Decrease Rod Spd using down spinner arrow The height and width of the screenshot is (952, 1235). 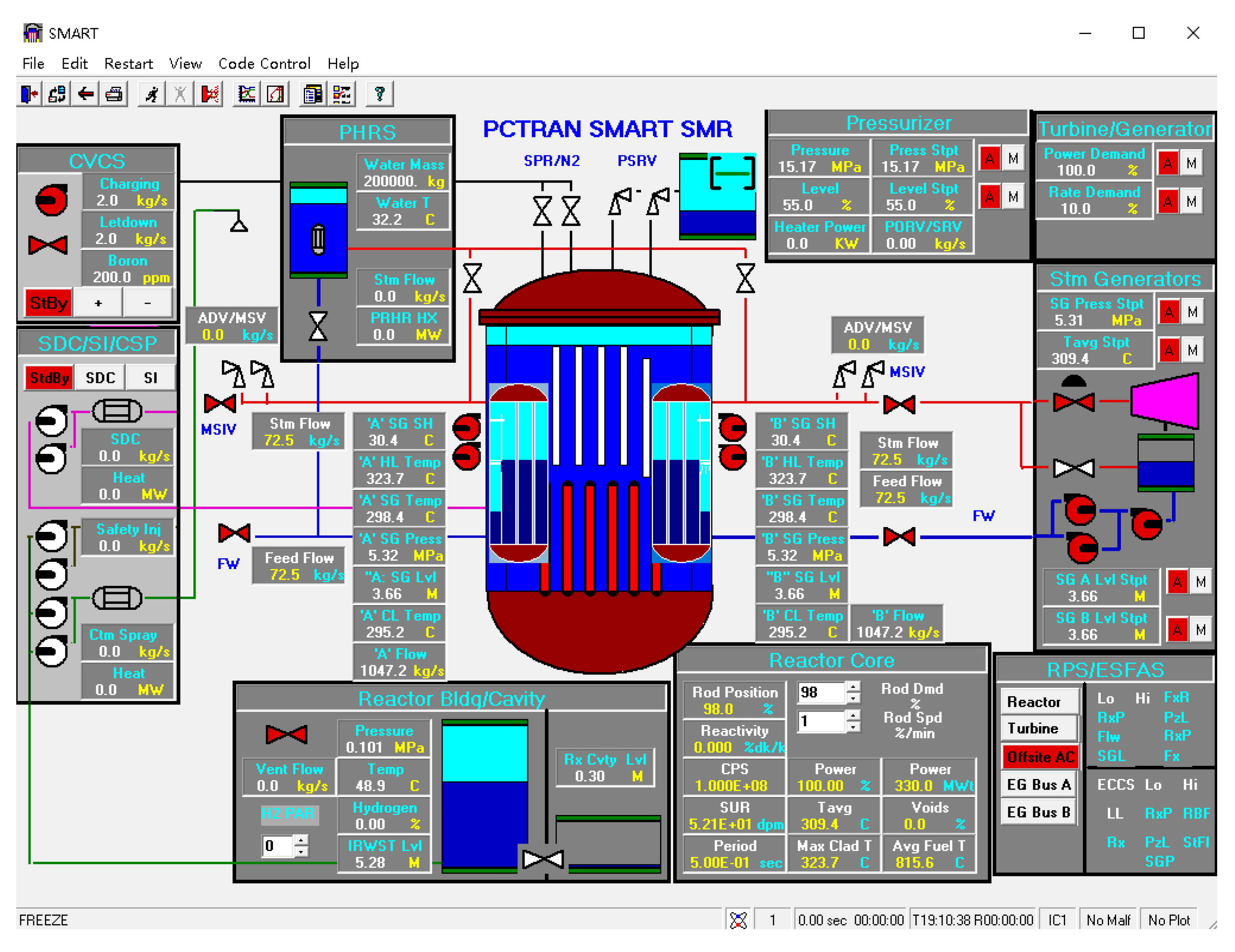point(853,727)
